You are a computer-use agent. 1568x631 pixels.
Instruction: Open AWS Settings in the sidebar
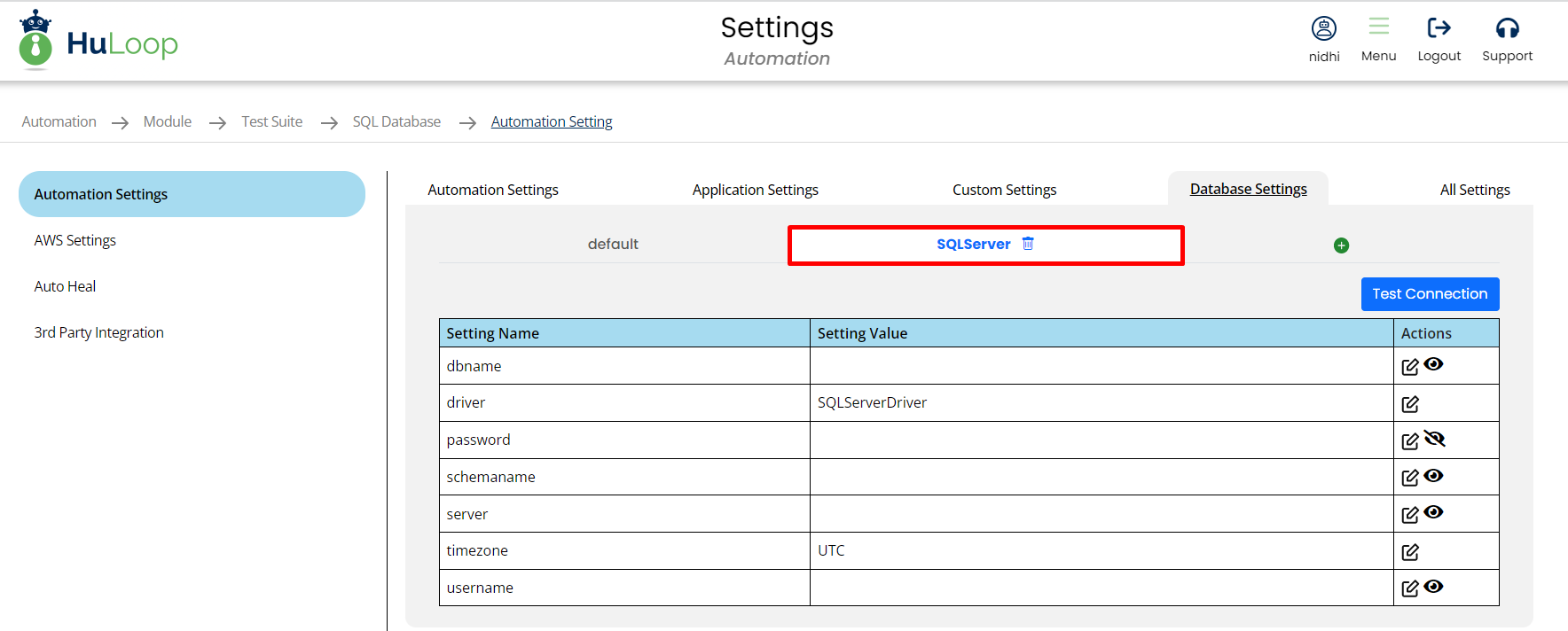[x=75, y=240]
